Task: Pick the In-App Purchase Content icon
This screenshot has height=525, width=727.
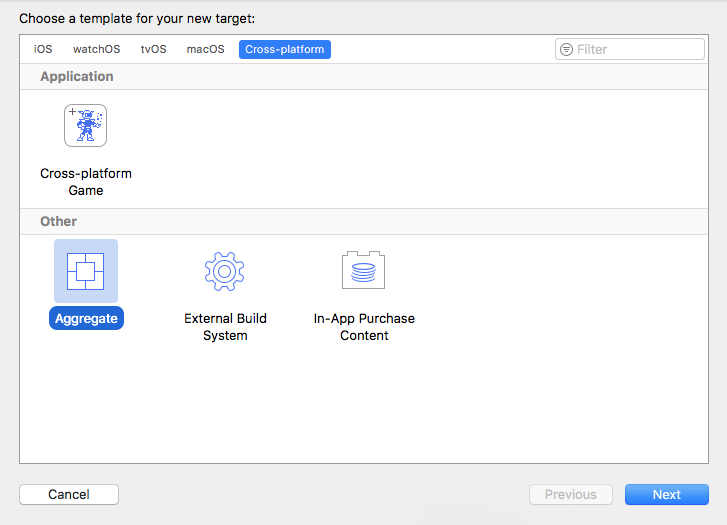Action: coord(364,270)
